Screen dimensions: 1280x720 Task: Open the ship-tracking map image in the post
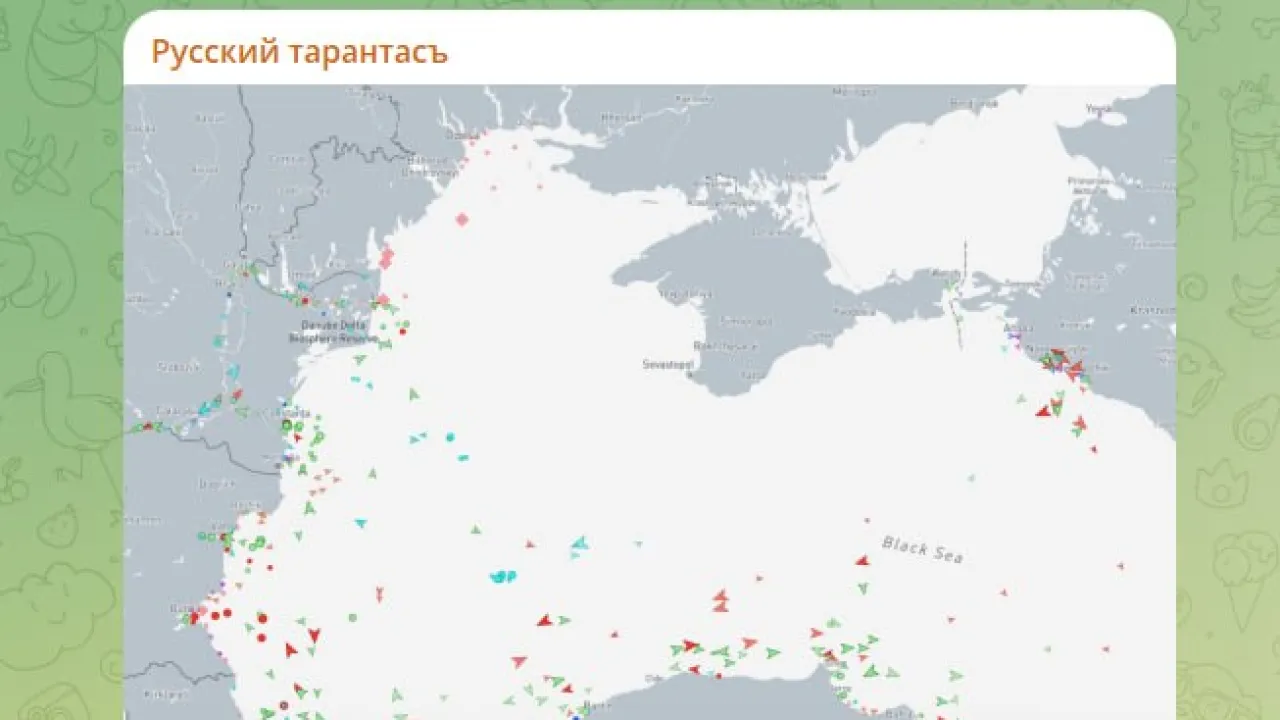click(650, 402)
